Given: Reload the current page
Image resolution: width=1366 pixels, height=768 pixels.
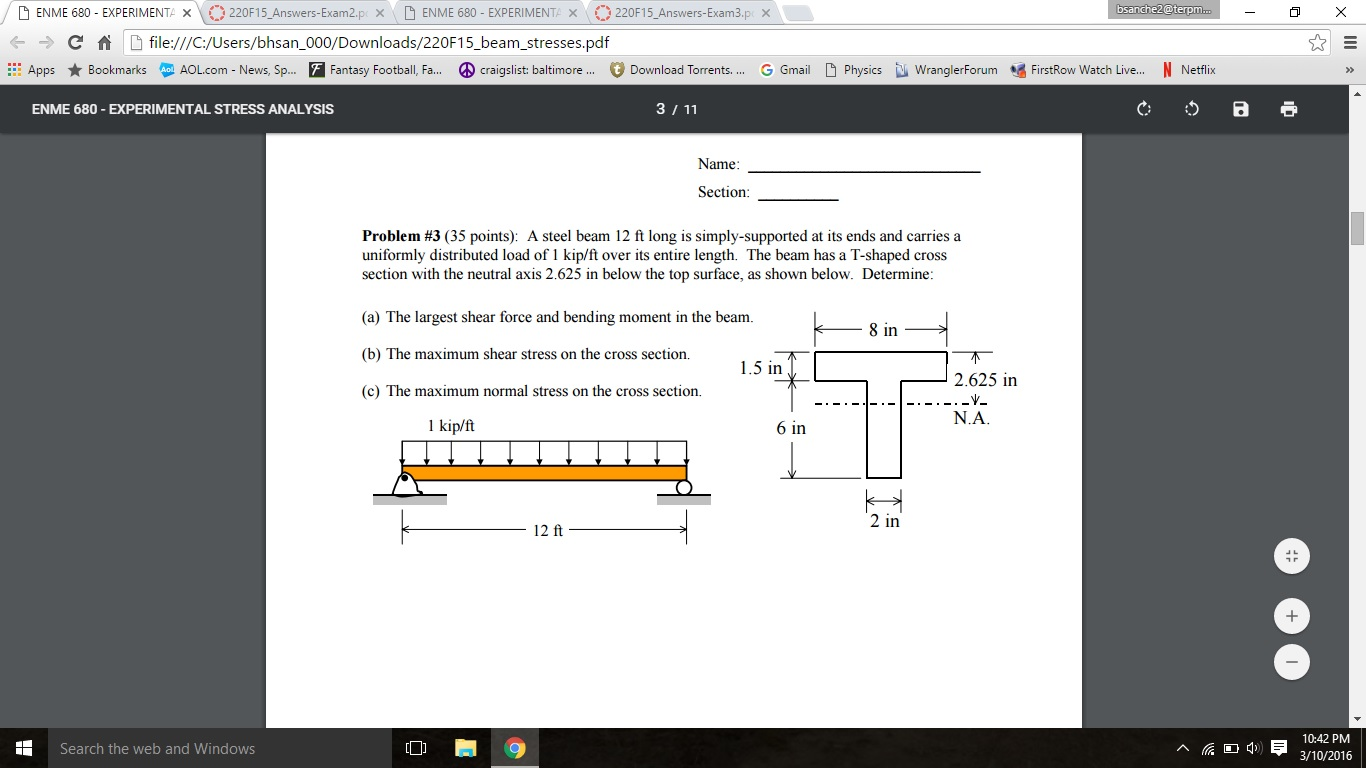Looking at the screenshot, I should click(x=75, y=42).
